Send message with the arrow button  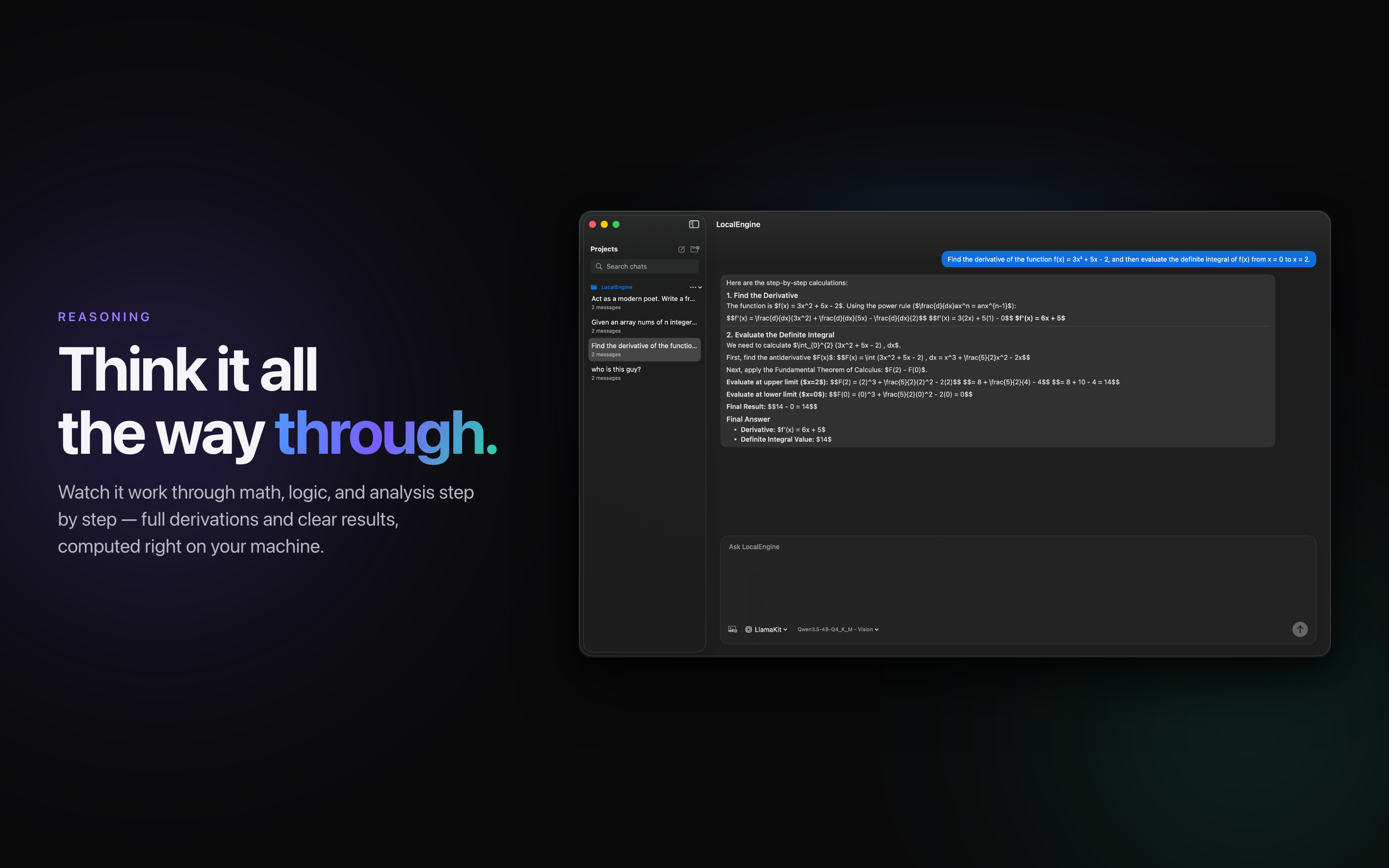pyautogui.click(x=1299, y=629)
